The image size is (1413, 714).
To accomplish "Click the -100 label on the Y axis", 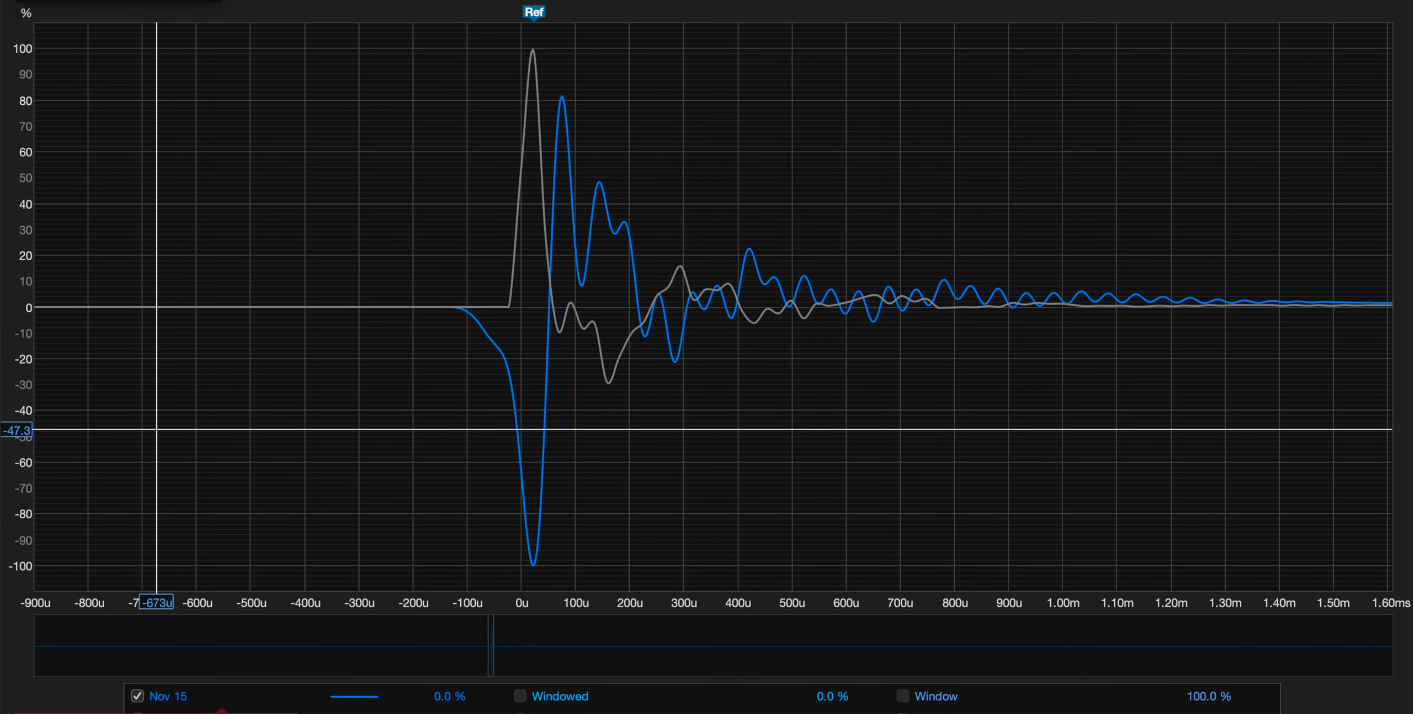I will tap(20, 566).
